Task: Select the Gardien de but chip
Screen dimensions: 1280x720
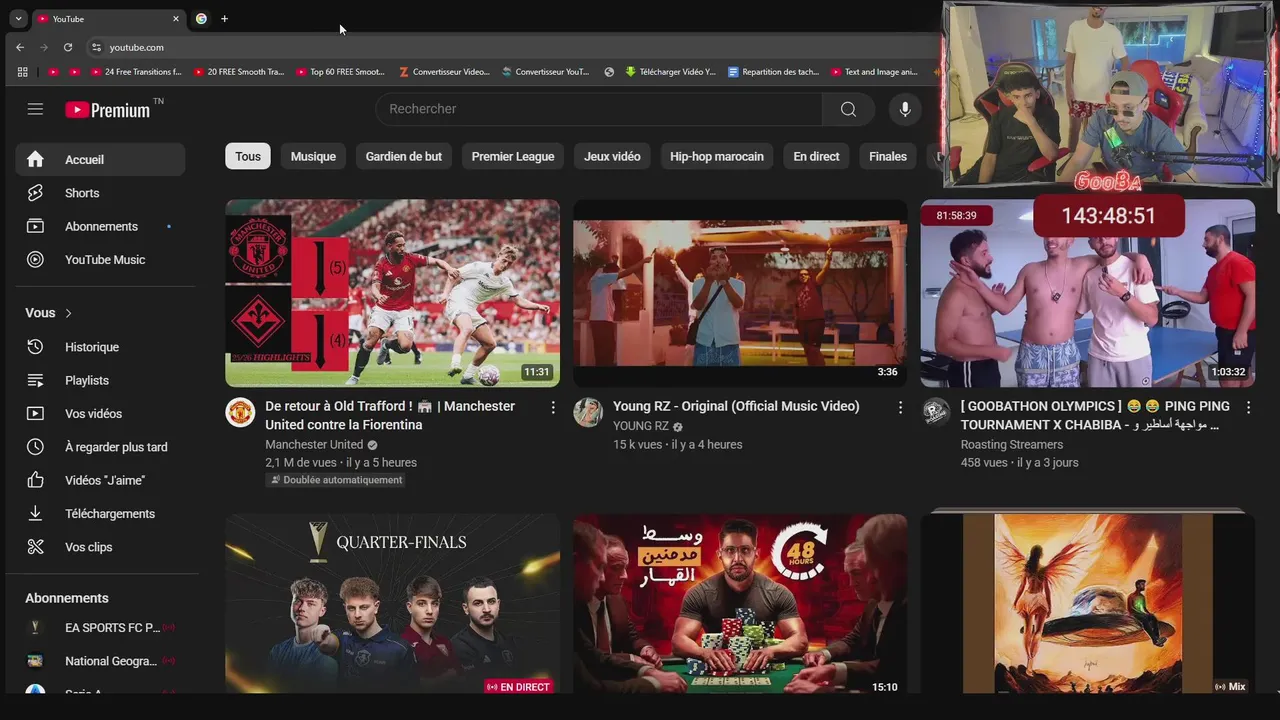Action: (404, 156)
